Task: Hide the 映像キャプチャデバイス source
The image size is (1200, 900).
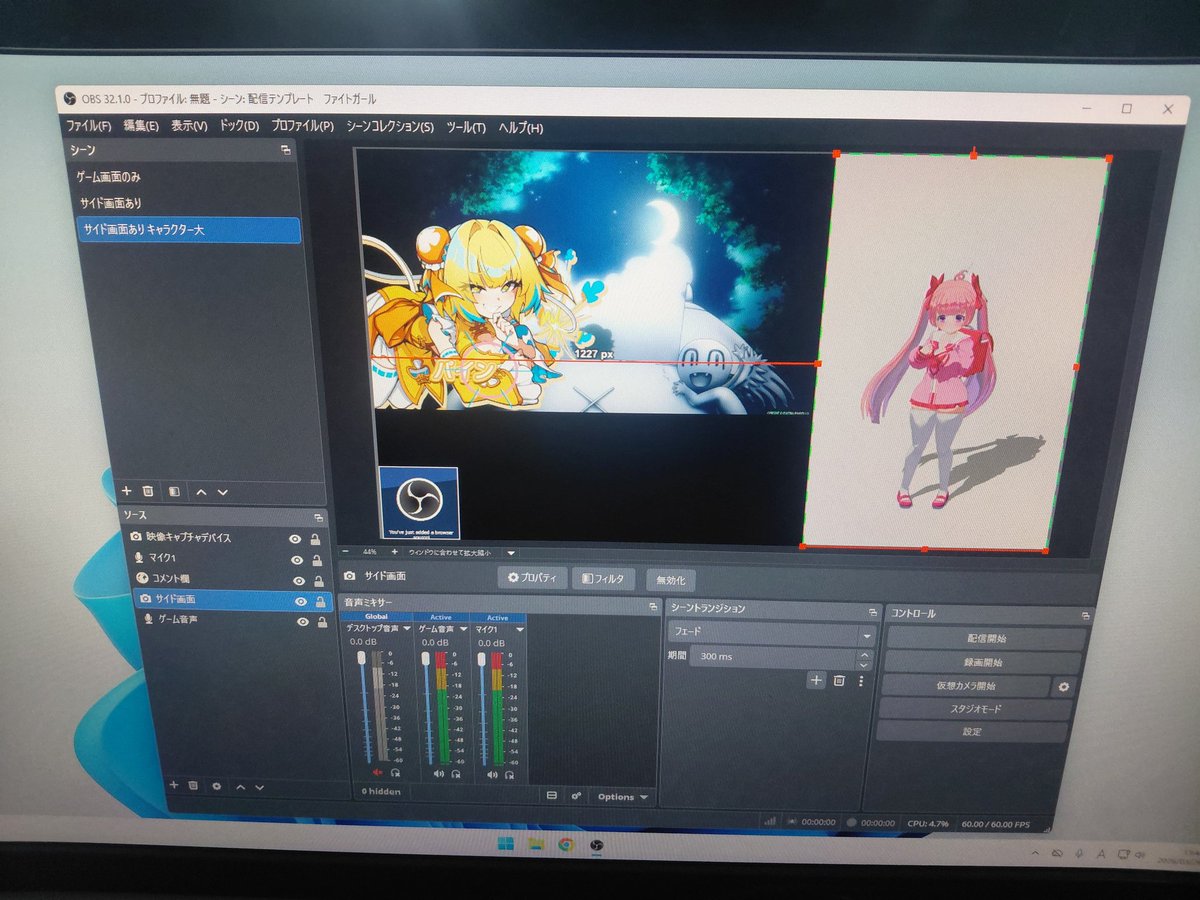Action: (x=296, y=539)
